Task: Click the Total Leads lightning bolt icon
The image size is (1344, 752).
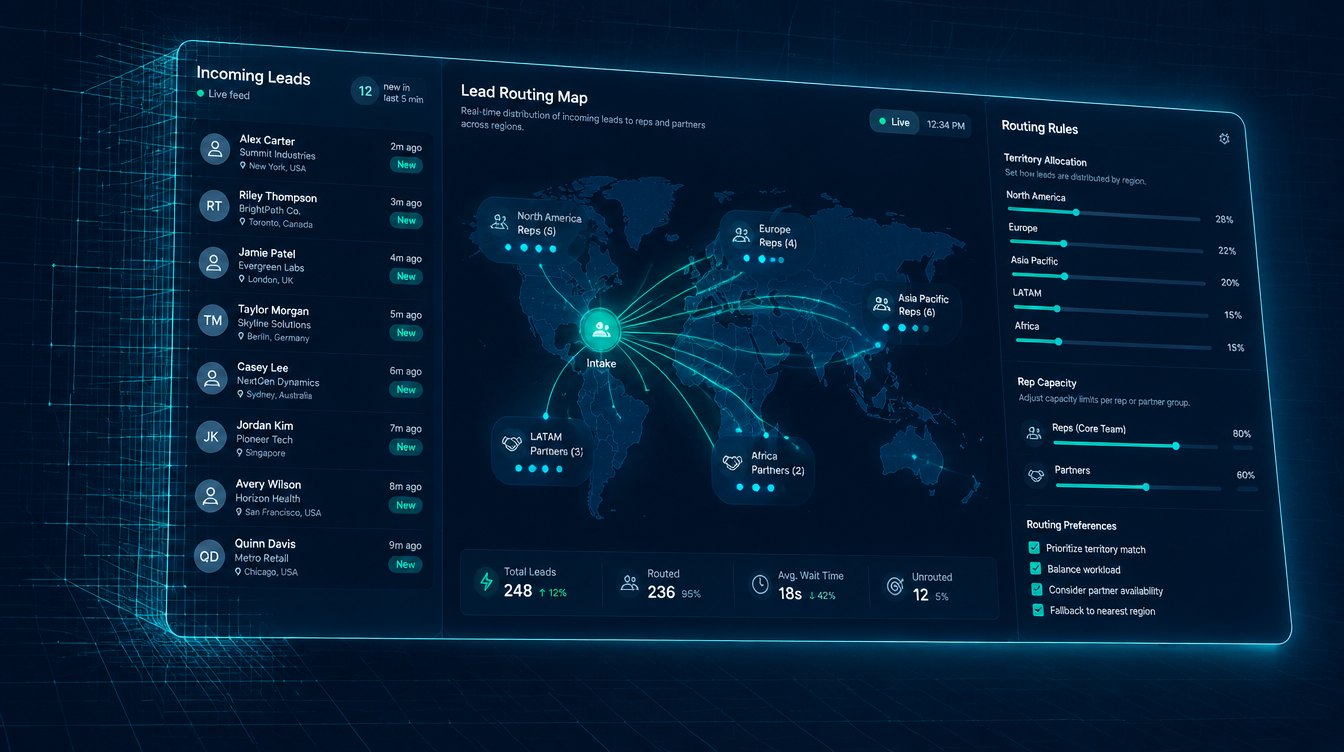Action: (486, 581)
